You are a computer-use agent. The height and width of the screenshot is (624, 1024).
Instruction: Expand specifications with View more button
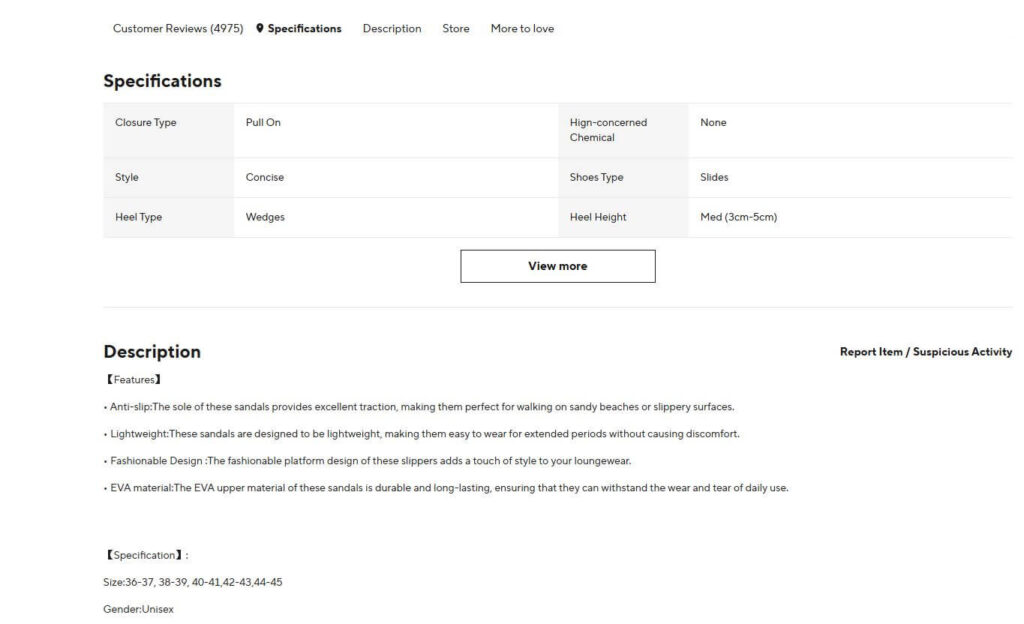(x=558, y=266)
